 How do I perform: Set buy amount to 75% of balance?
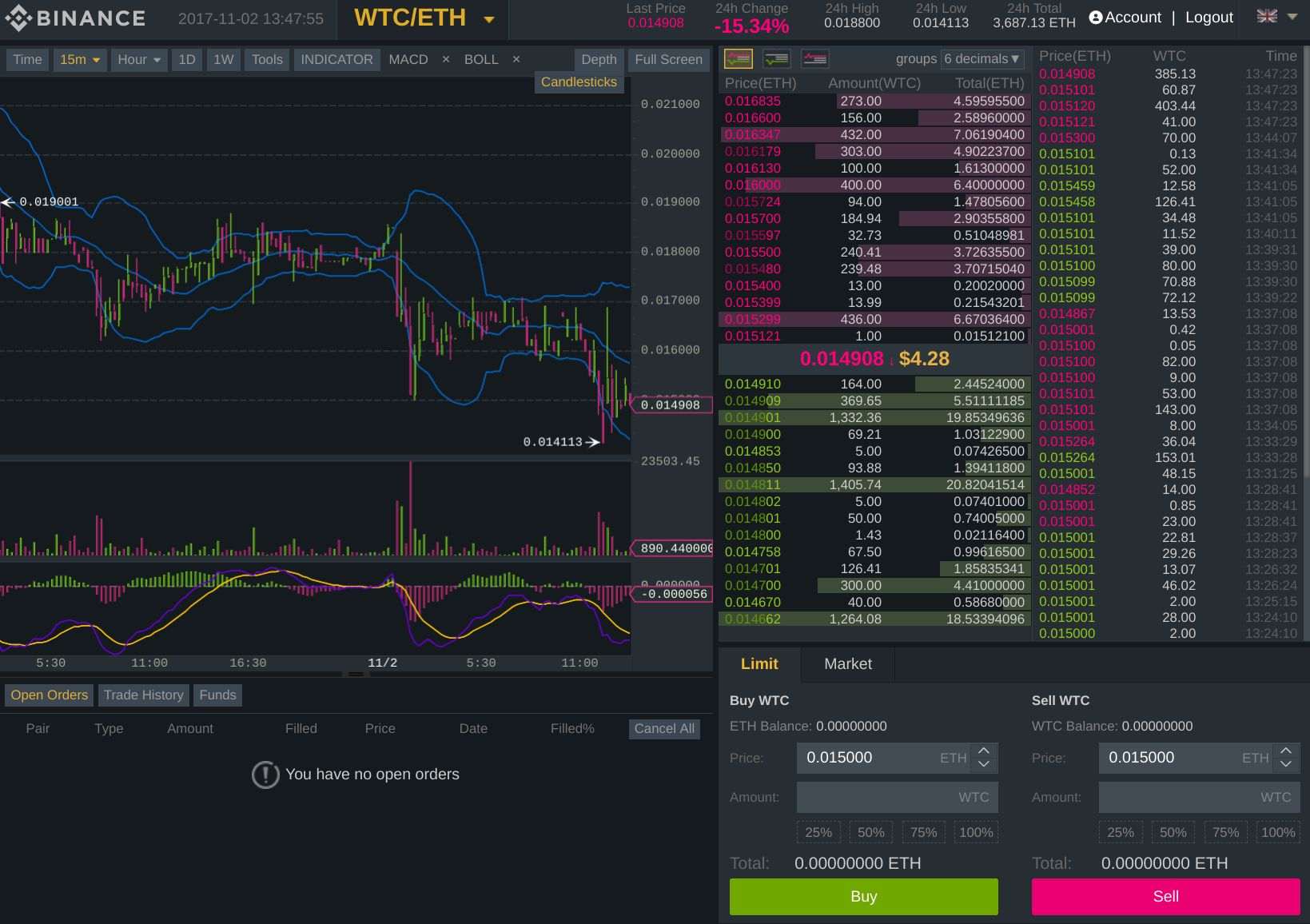click(923, 832)
